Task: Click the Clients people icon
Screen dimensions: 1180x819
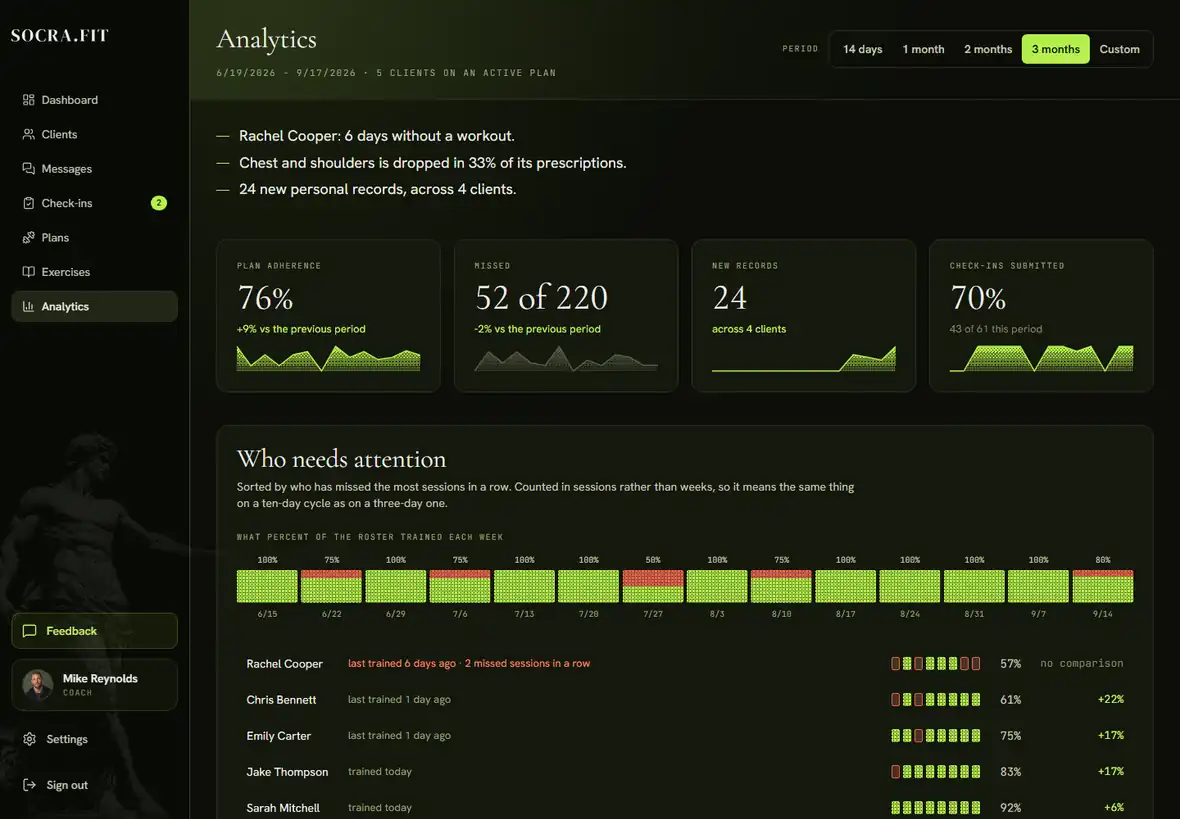Action: point(29,134)
